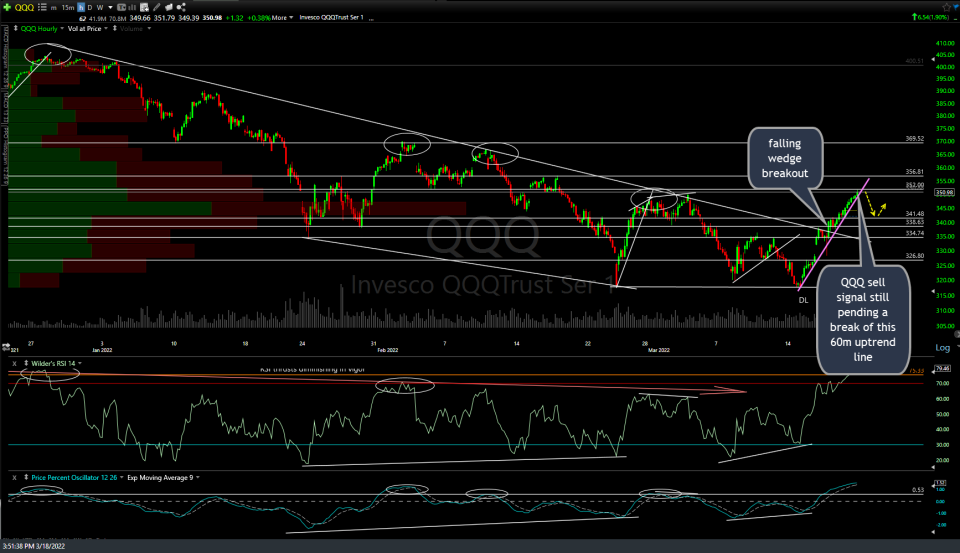Image resolution: width=960 pixels, height=553 pixels.
Task: Switch to the minute 'm' timeframe
Action: pos(54,8)
